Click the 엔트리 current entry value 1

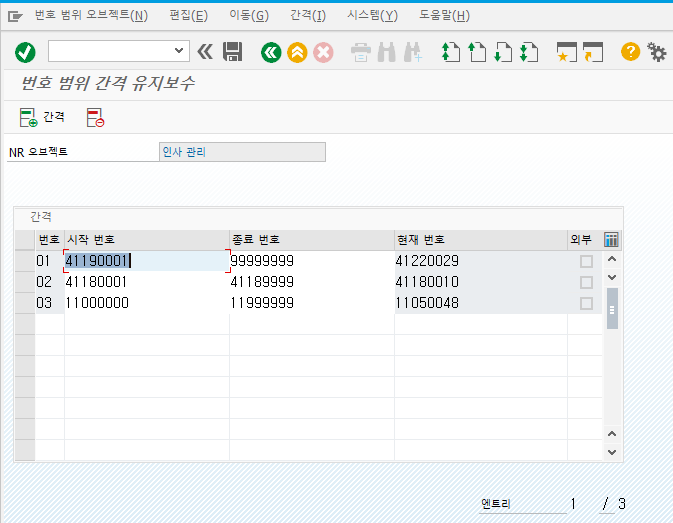(573, 504)
